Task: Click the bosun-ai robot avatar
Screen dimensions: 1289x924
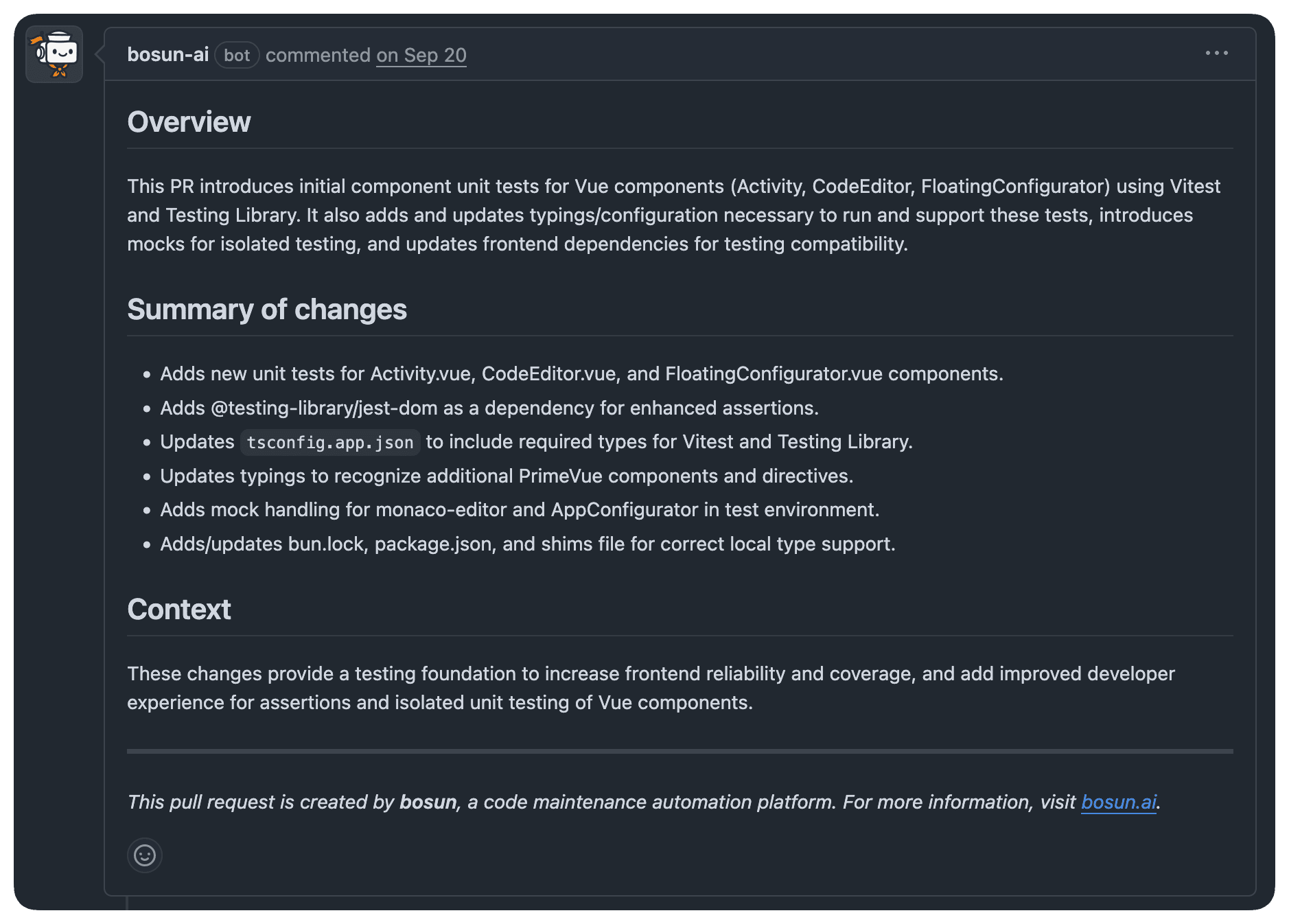Action: pos(54,54)
